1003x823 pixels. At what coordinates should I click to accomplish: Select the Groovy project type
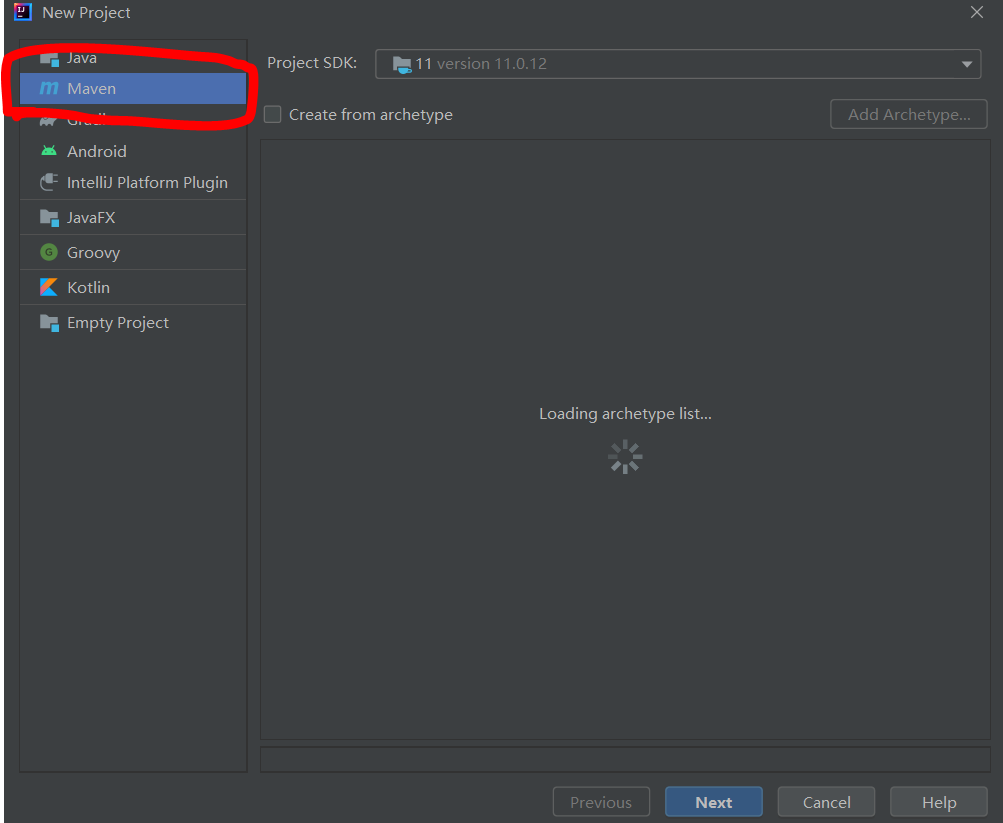pos(133,253)
